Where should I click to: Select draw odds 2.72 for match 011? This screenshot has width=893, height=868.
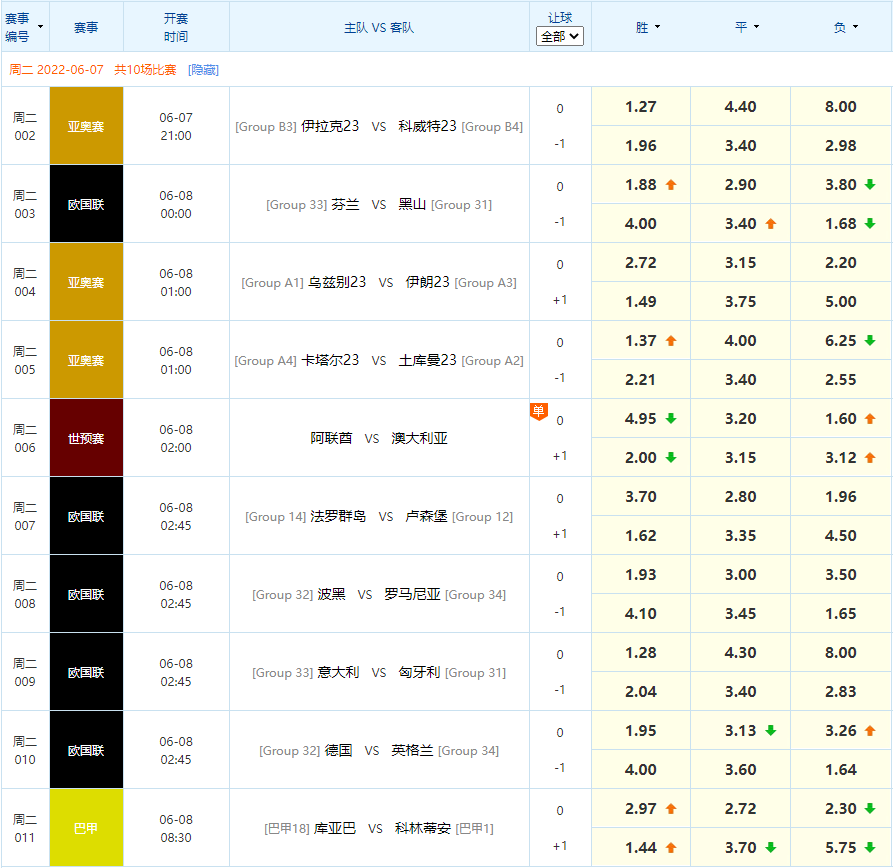pos(740,809)
